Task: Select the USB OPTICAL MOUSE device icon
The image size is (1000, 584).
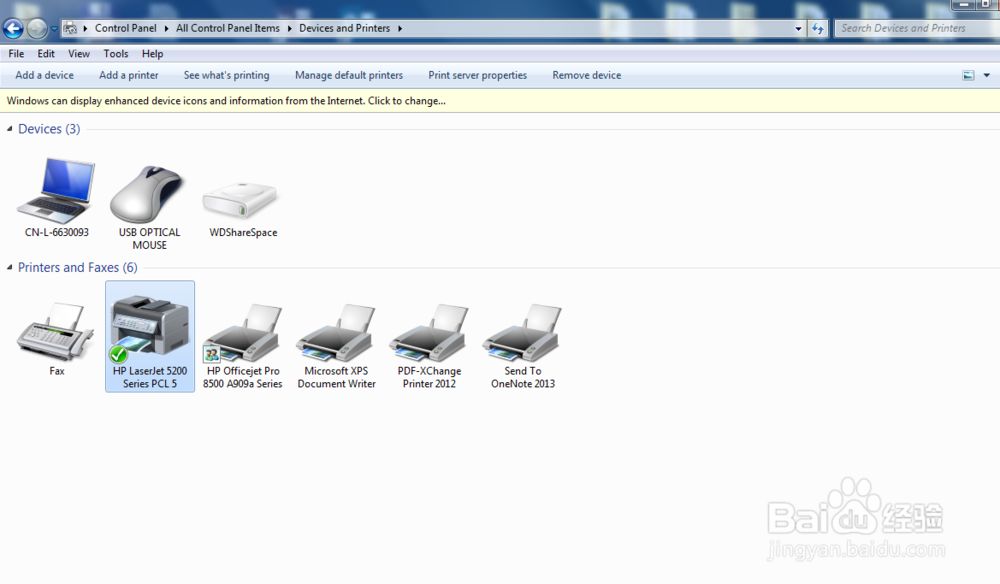Action: pos(149,194)
